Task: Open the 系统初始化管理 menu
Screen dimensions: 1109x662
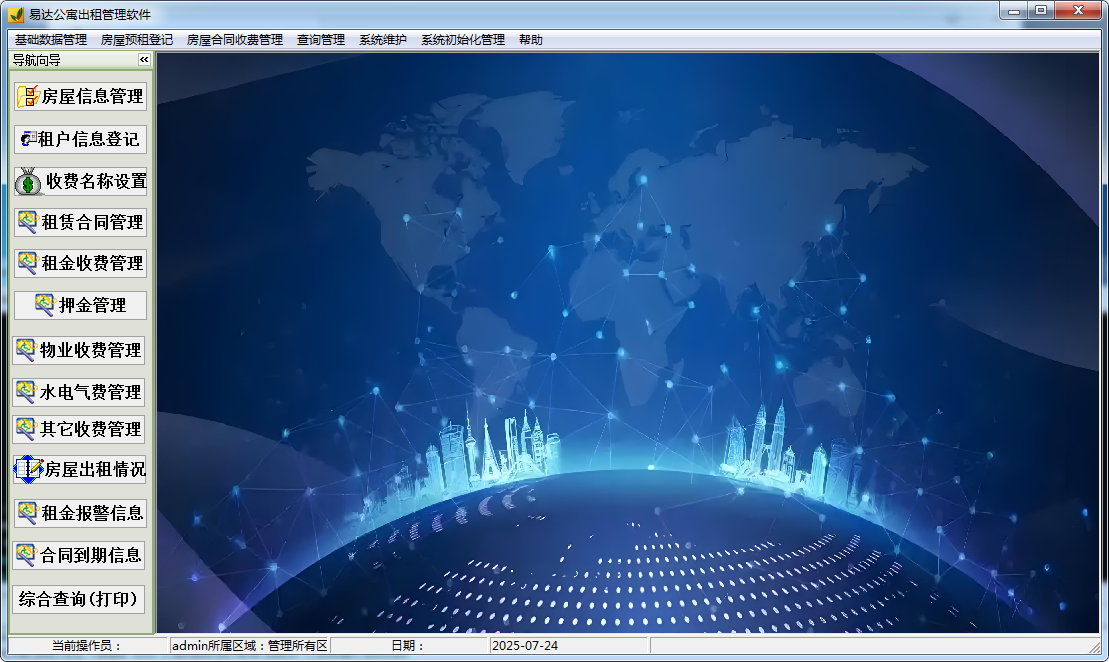Action: pos(463,40)
